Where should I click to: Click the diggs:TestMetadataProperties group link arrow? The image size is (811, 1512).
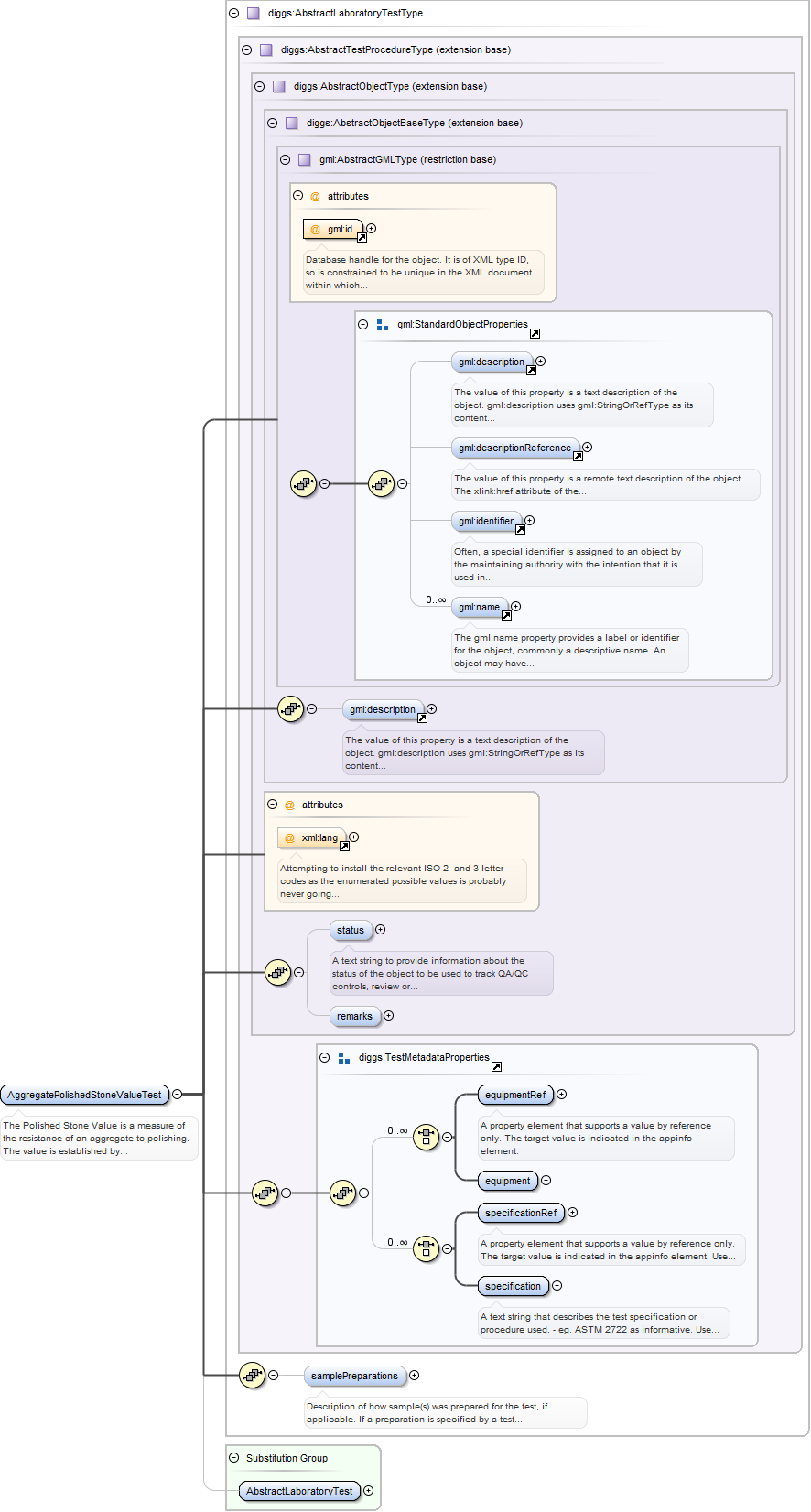pyautogui.click(x=496, y=1067)
